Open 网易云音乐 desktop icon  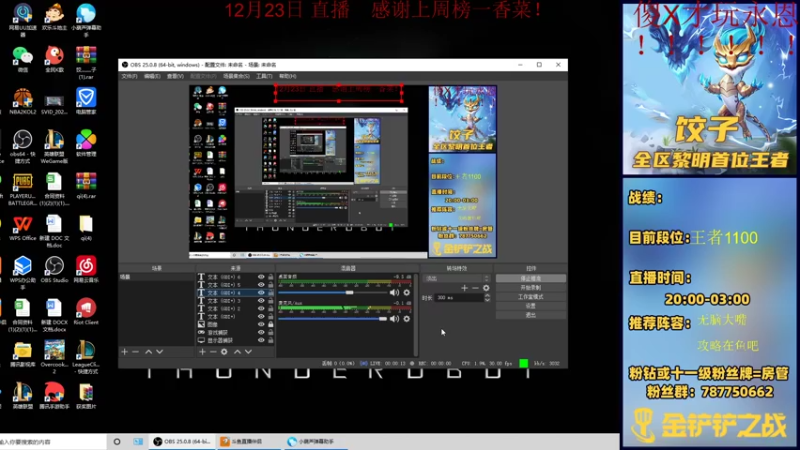tap(86, 270)
